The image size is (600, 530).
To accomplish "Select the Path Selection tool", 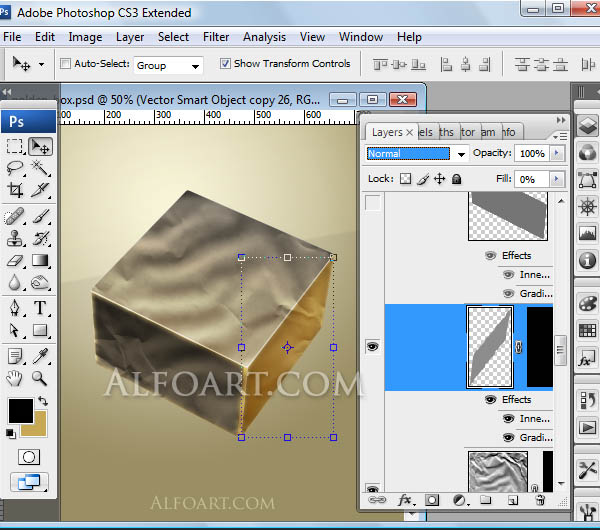I will pyautogui.click(x=15, y=331).
